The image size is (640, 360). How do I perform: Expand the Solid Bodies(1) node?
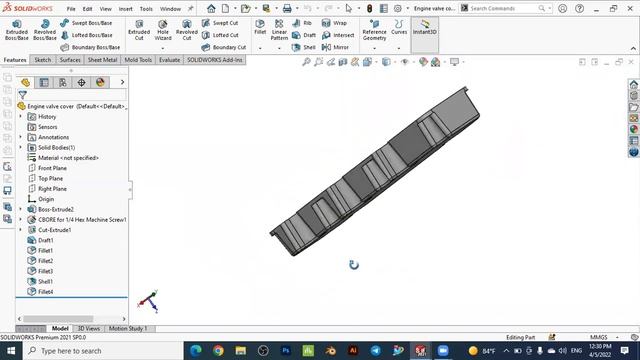coord(20,147)
